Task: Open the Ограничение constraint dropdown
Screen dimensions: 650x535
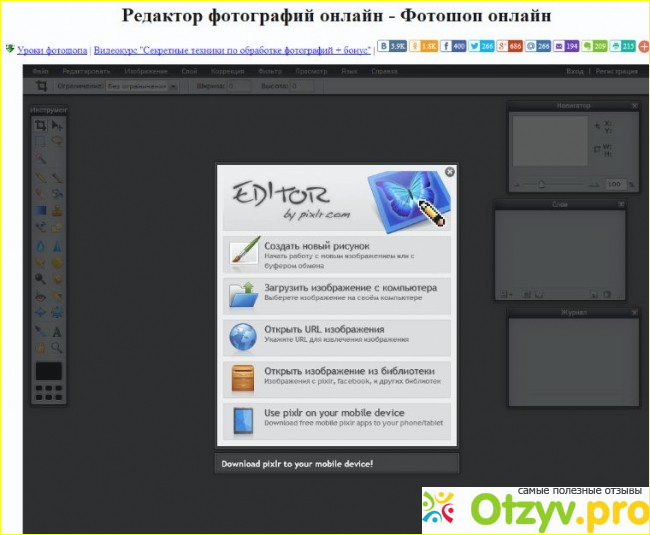Action: [x=142, y=87]
